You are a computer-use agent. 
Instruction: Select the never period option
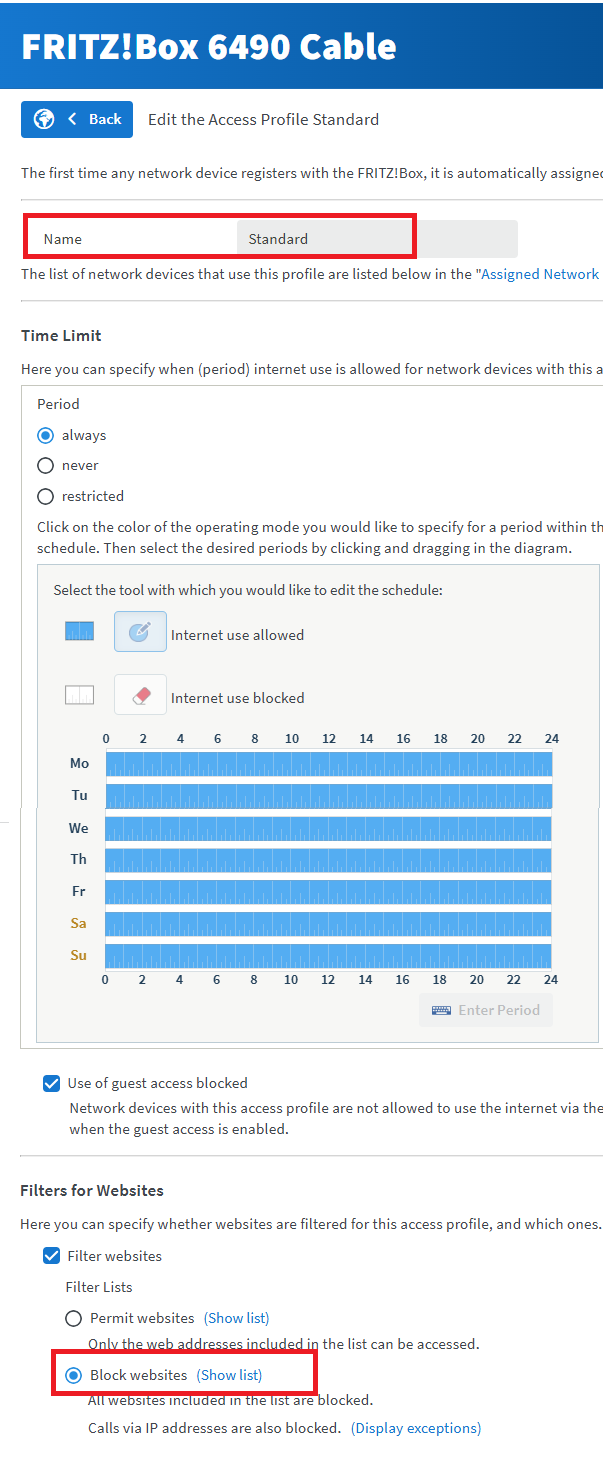(45, 465)
